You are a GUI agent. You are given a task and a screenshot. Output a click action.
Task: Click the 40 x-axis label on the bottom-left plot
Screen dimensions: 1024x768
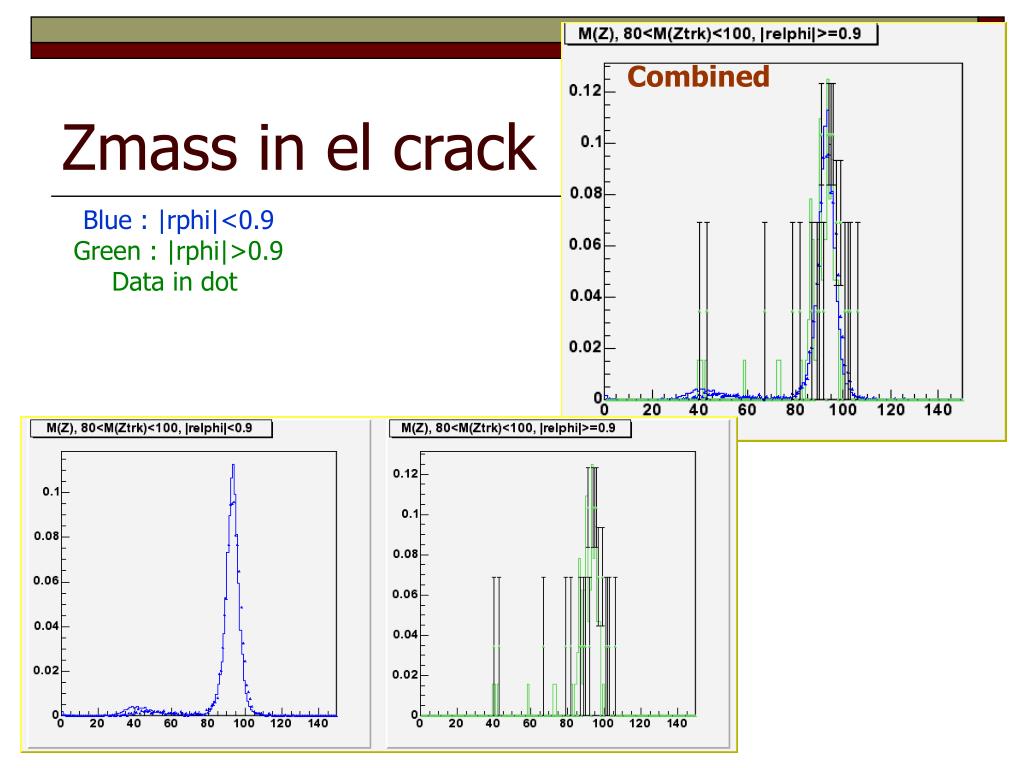pyautogui.click(x=134, y=723)
